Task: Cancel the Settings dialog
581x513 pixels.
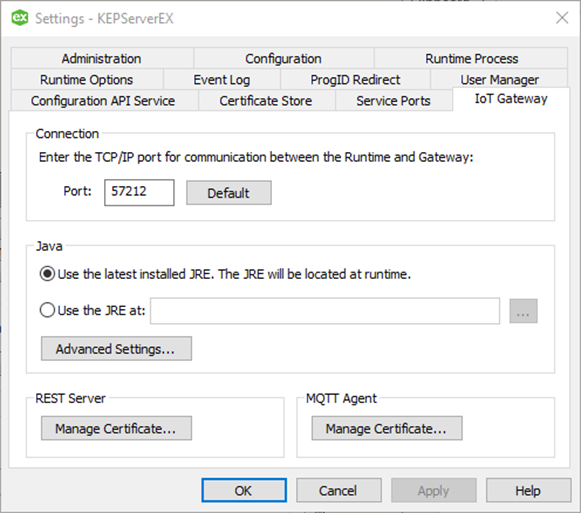Action: tap(339, 490)
